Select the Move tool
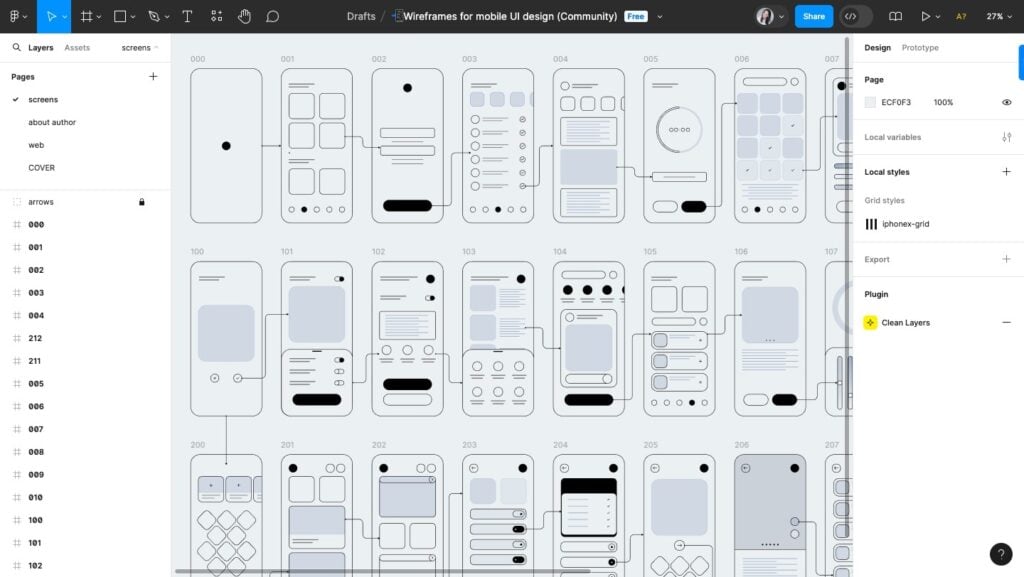The image size is (1024, 577). (x=51, y=16)
